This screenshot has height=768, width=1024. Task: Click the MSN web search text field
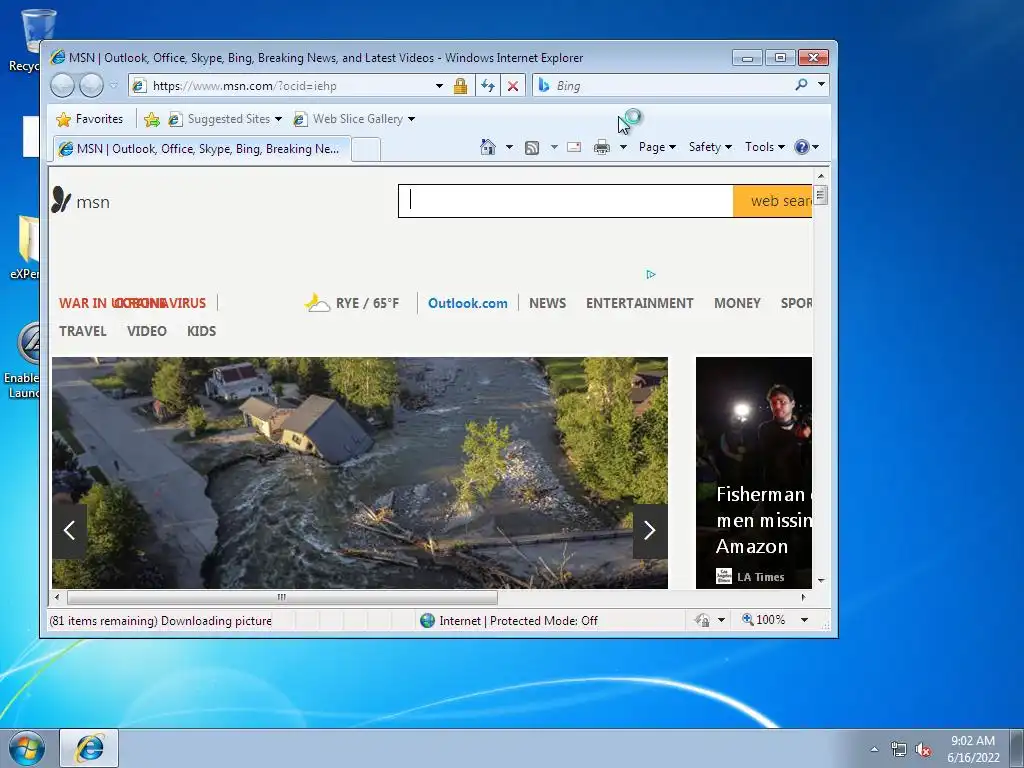566,201
